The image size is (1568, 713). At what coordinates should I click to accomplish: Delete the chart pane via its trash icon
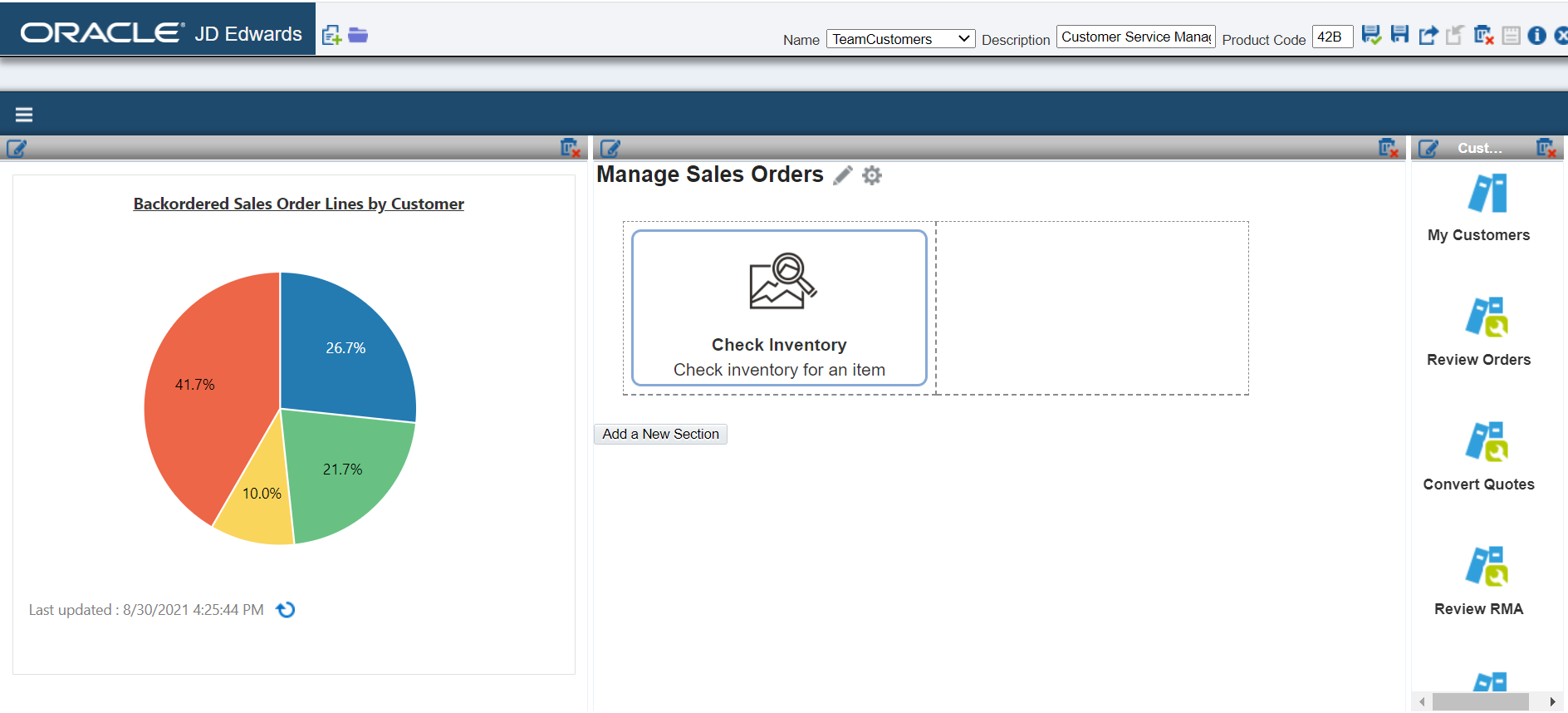click(x=570, y=148)
